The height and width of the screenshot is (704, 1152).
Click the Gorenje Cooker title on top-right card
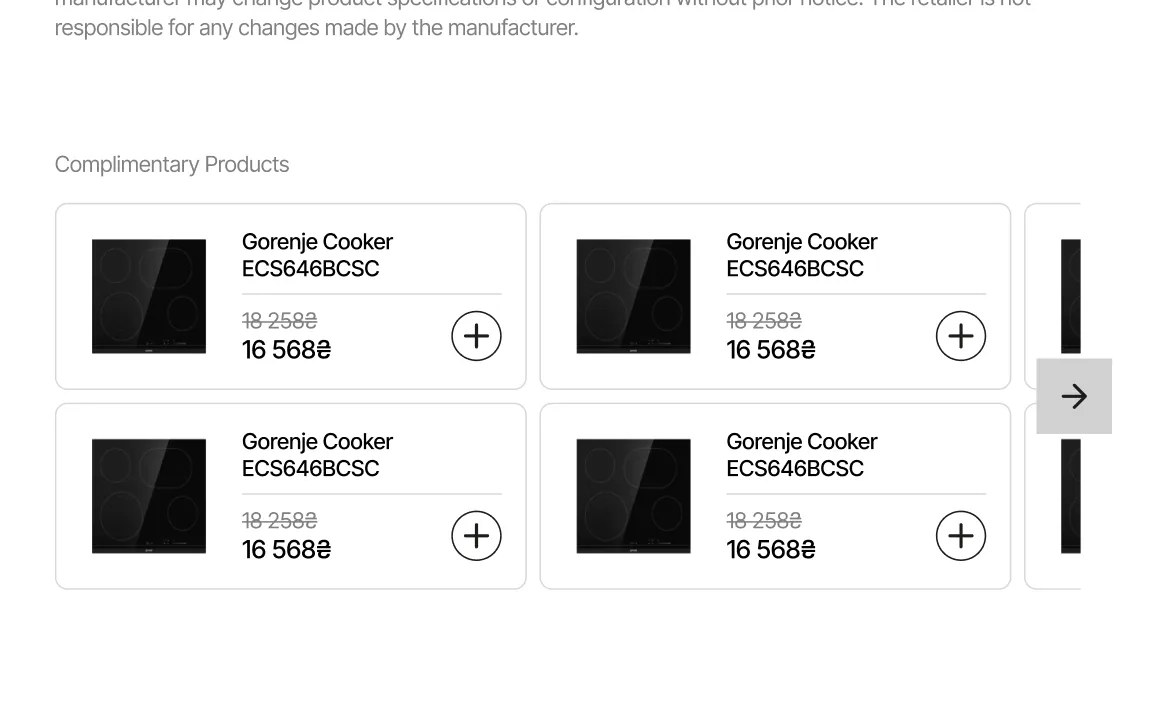(x=801, y=255)
